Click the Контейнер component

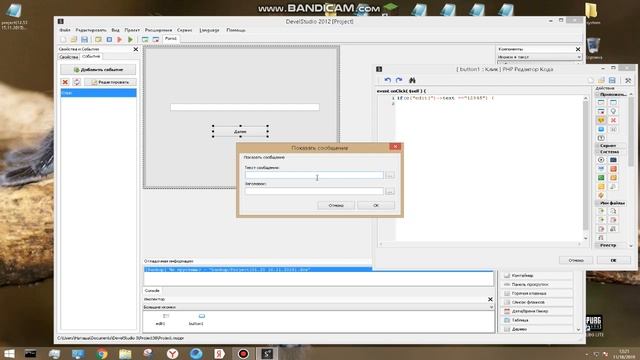pos(536,276)
